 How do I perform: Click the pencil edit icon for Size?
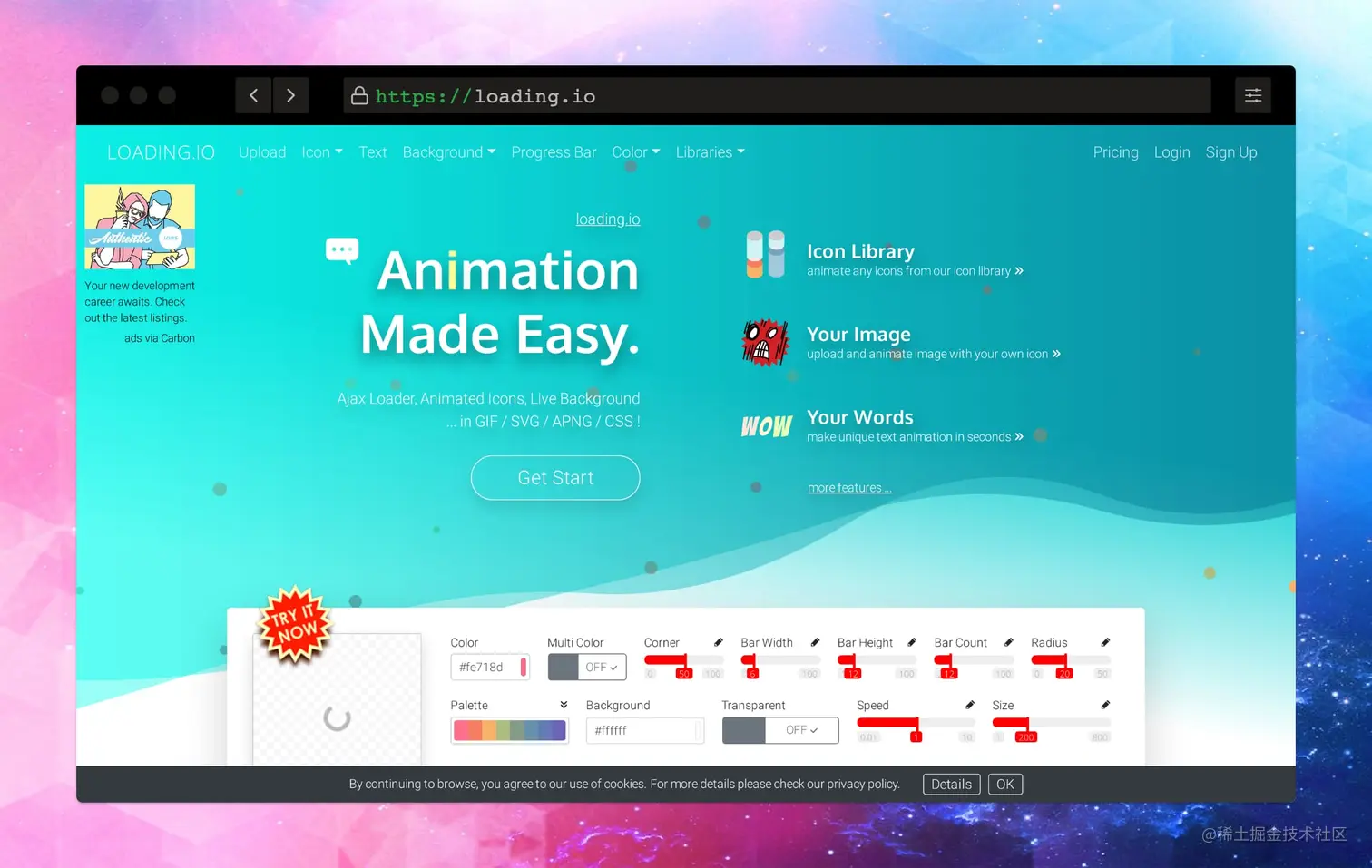(x=1105, y=705)
